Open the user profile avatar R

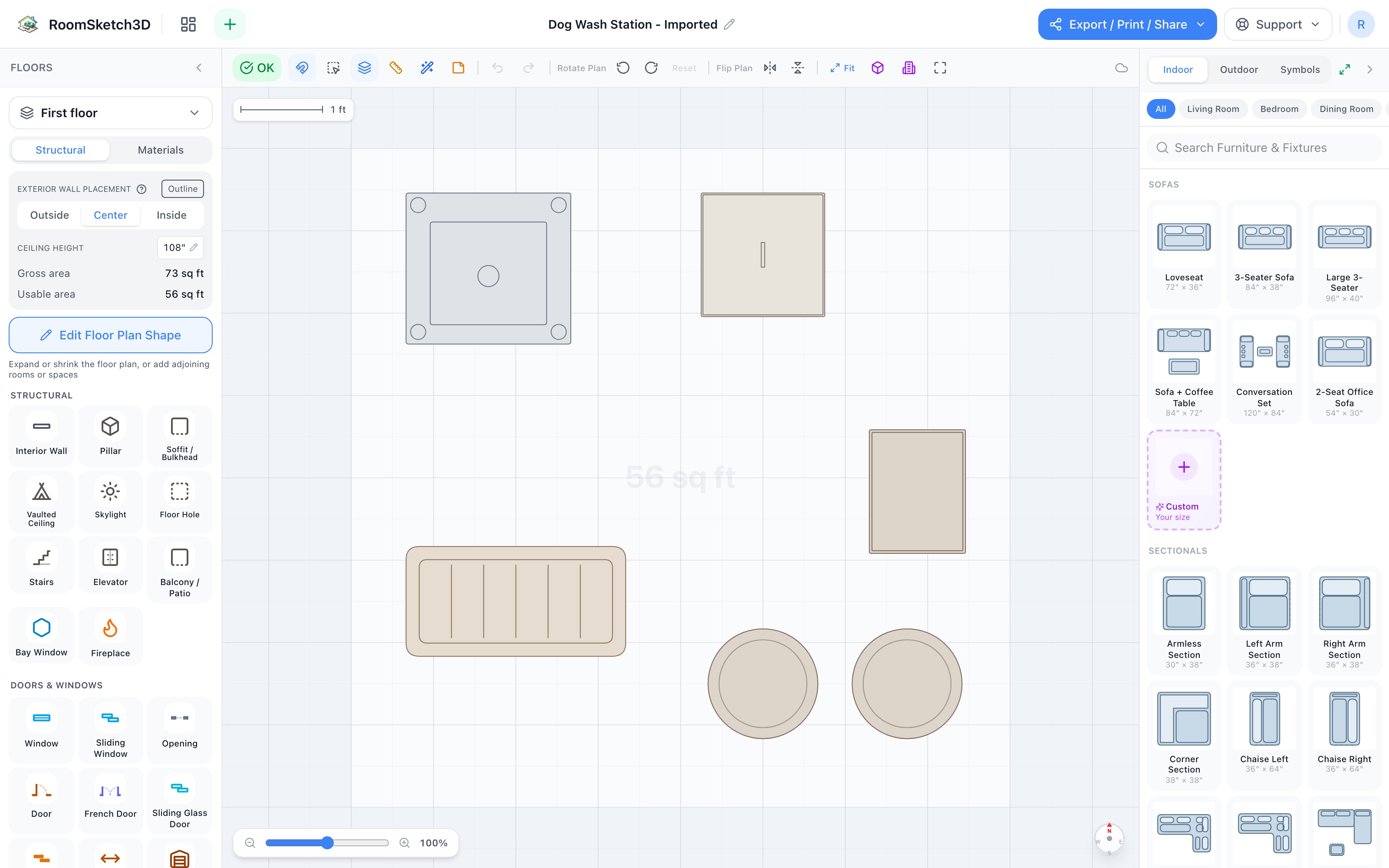pyautogui.click(x=1361, y=24)
